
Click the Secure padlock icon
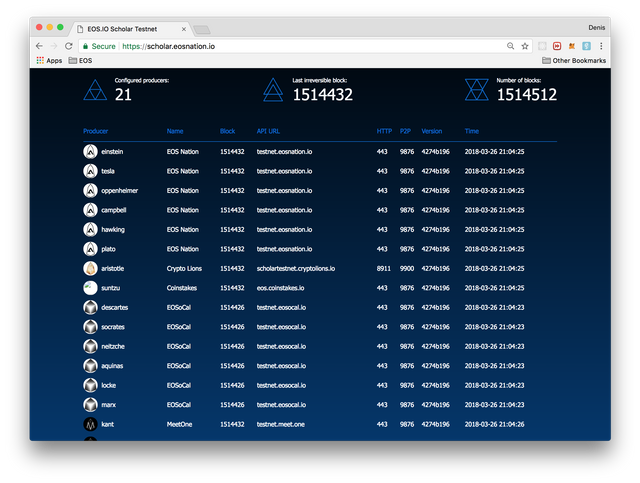click(85, 46)
